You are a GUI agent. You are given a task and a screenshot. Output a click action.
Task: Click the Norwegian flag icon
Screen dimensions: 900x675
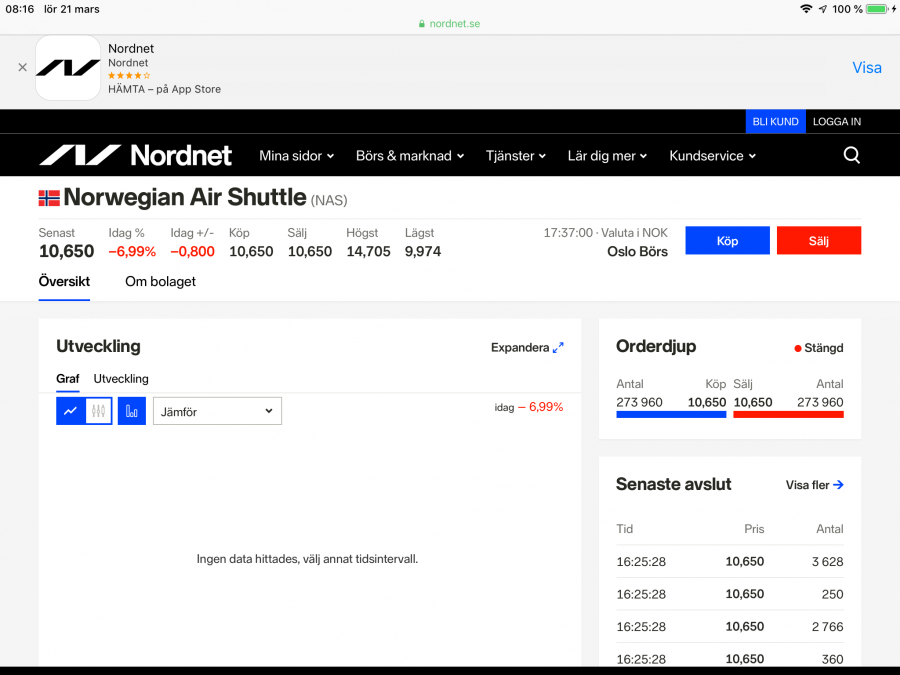click(49, 198)
